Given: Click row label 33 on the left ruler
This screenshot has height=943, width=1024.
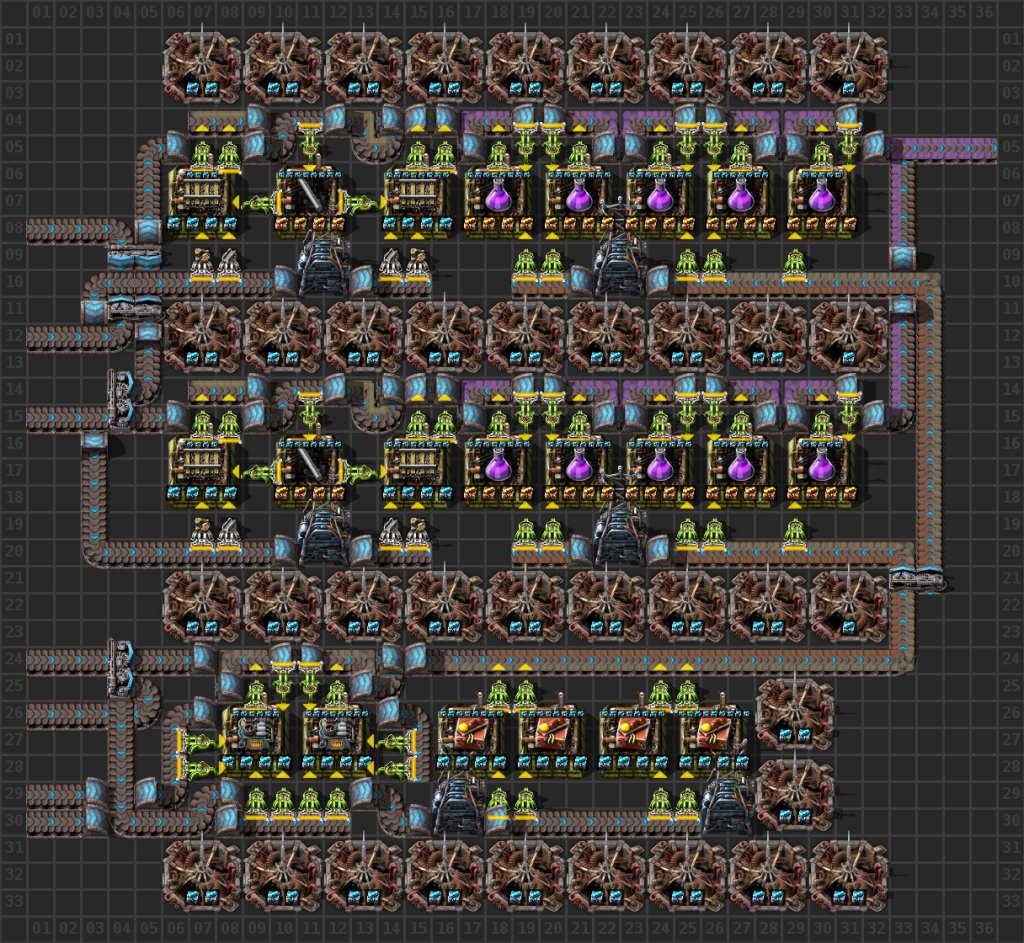Looking at the screenshot, I should click(x=14, y=901).
